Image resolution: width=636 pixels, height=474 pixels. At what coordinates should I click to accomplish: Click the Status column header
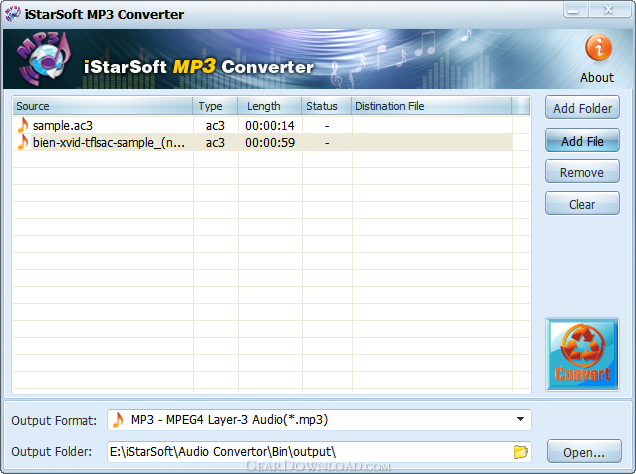(x=327, y=106)
